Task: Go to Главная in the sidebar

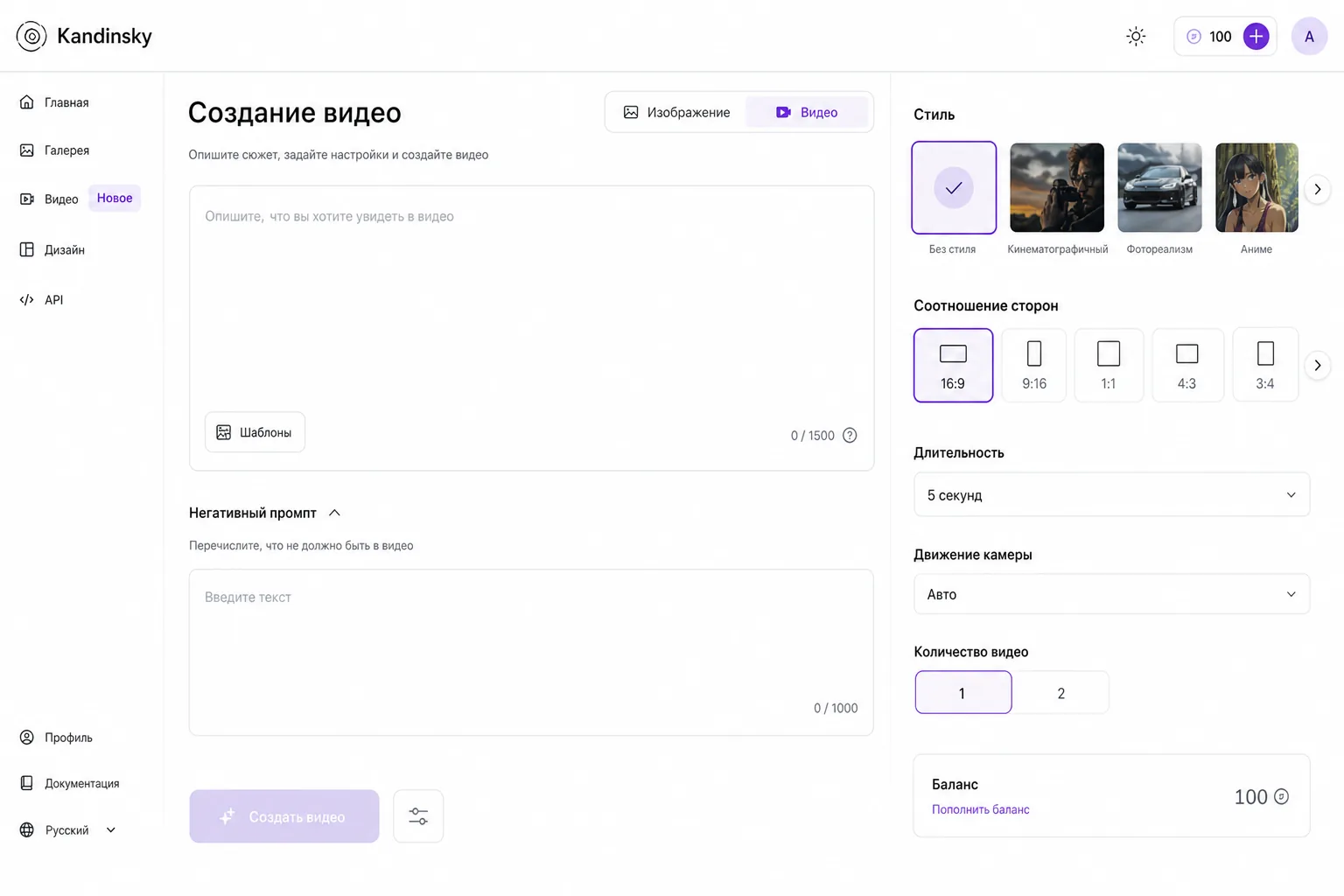Action: [54, 102]
